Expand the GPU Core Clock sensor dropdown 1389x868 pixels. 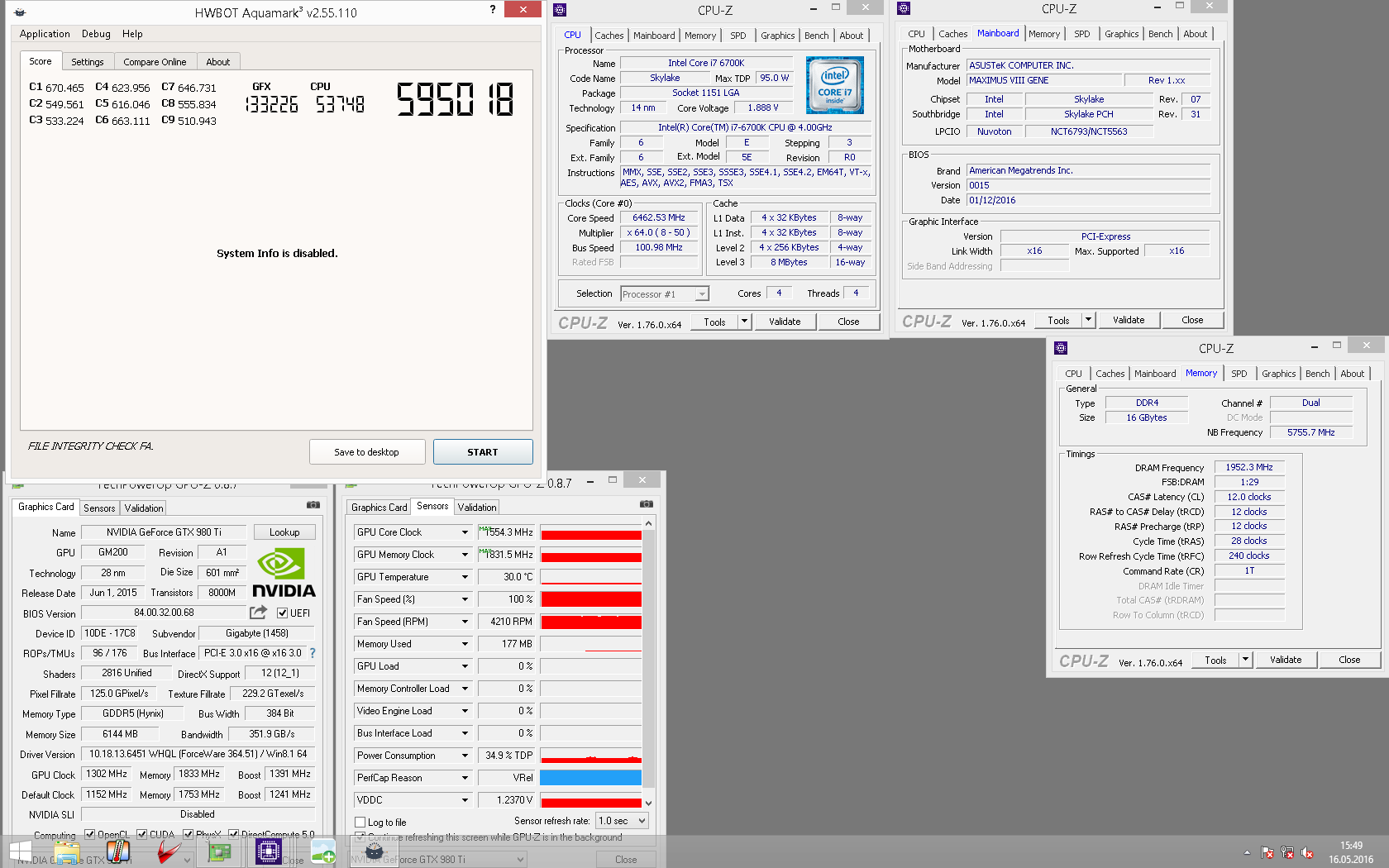click(x=465, y=532)
